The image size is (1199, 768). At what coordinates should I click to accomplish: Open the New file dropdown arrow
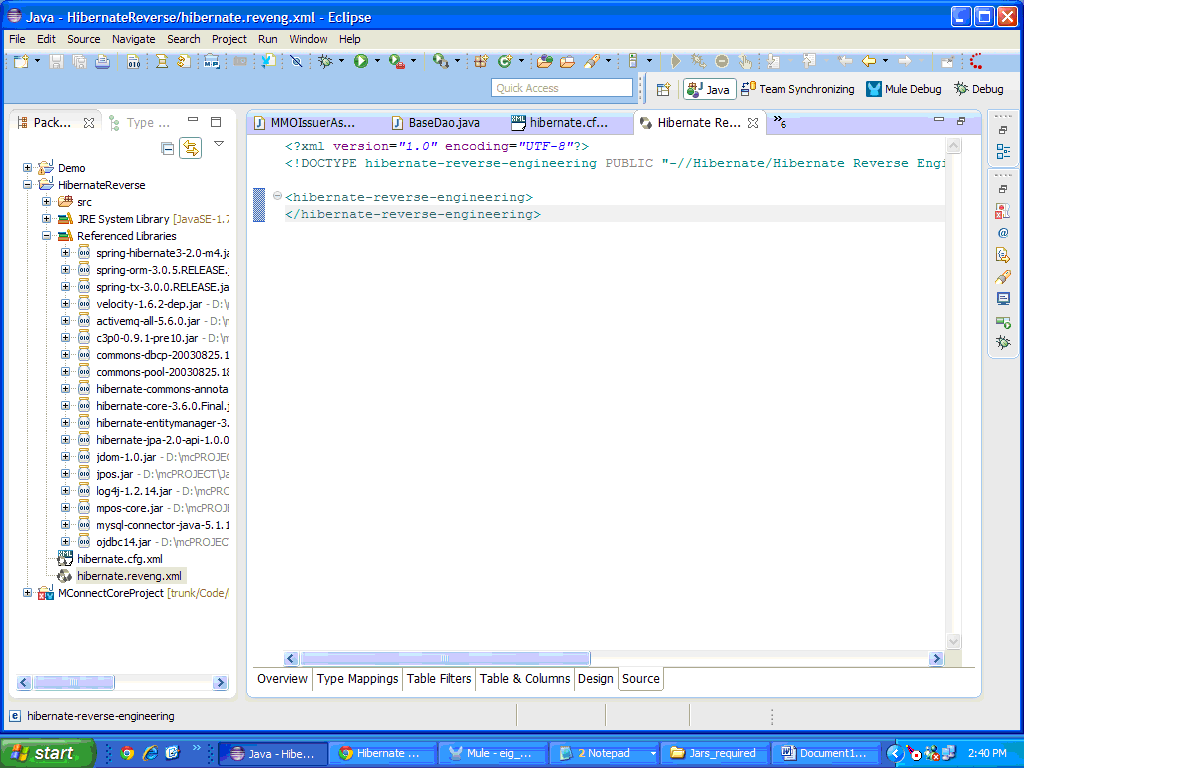tap(37, 61)
